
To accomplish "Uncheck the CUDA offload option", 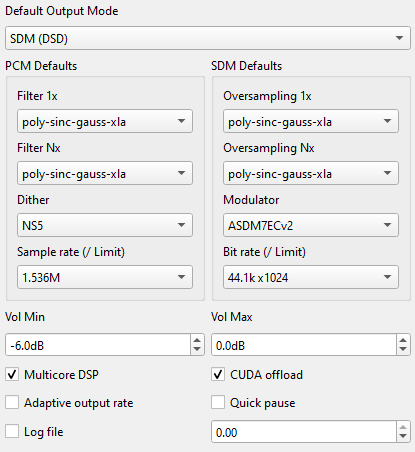I will tap(218, 374).
